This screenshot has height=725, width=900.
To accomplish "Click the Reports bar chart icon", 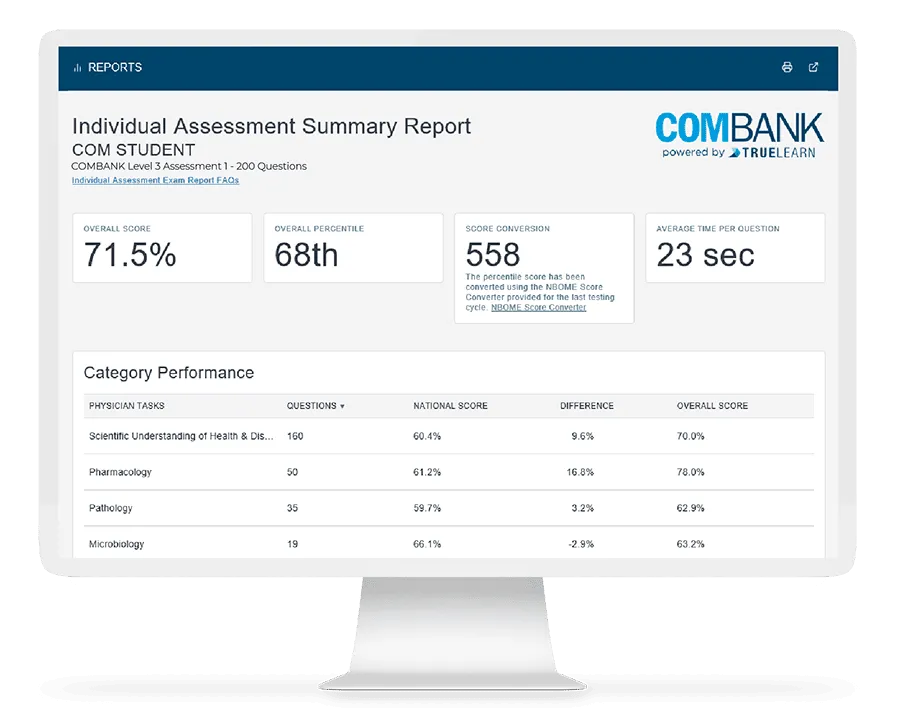I will coord(77,68).
